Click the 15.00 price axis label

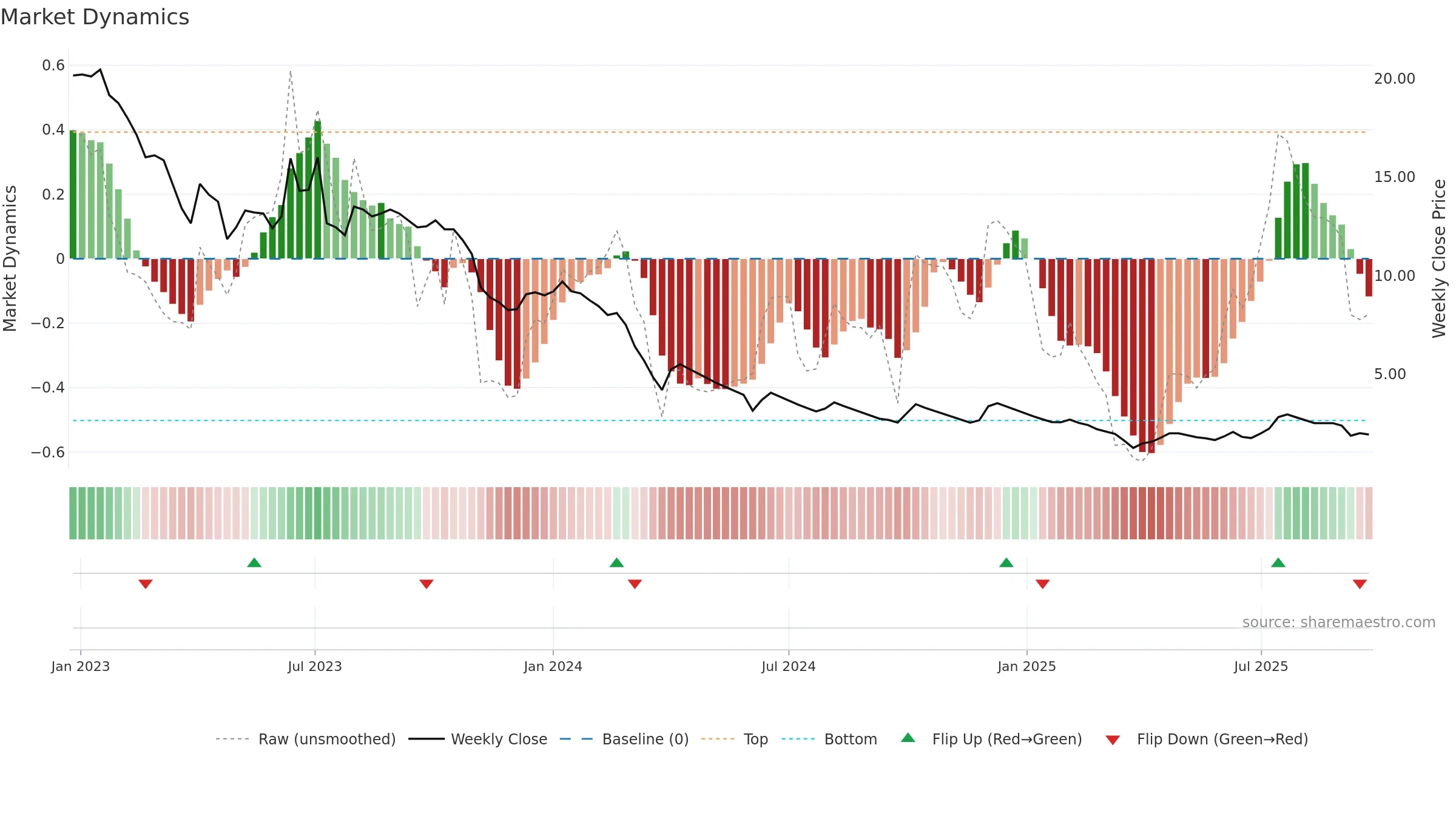coord(1395,177)
